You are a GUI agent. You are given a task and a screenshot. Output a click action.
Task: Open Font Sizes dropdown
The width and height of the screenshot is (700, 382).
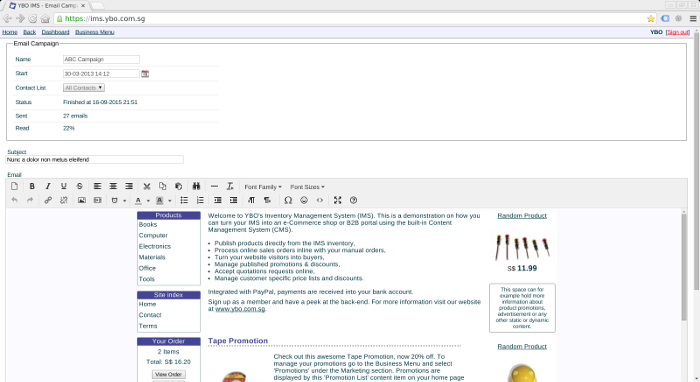click(x=307, y=187)
